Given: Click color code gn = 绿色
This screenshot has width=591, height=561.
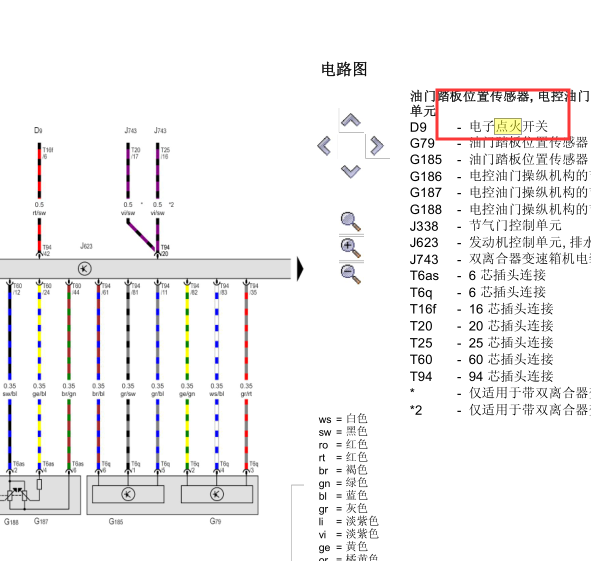Looking at the screenshot, I should (343, 483).
